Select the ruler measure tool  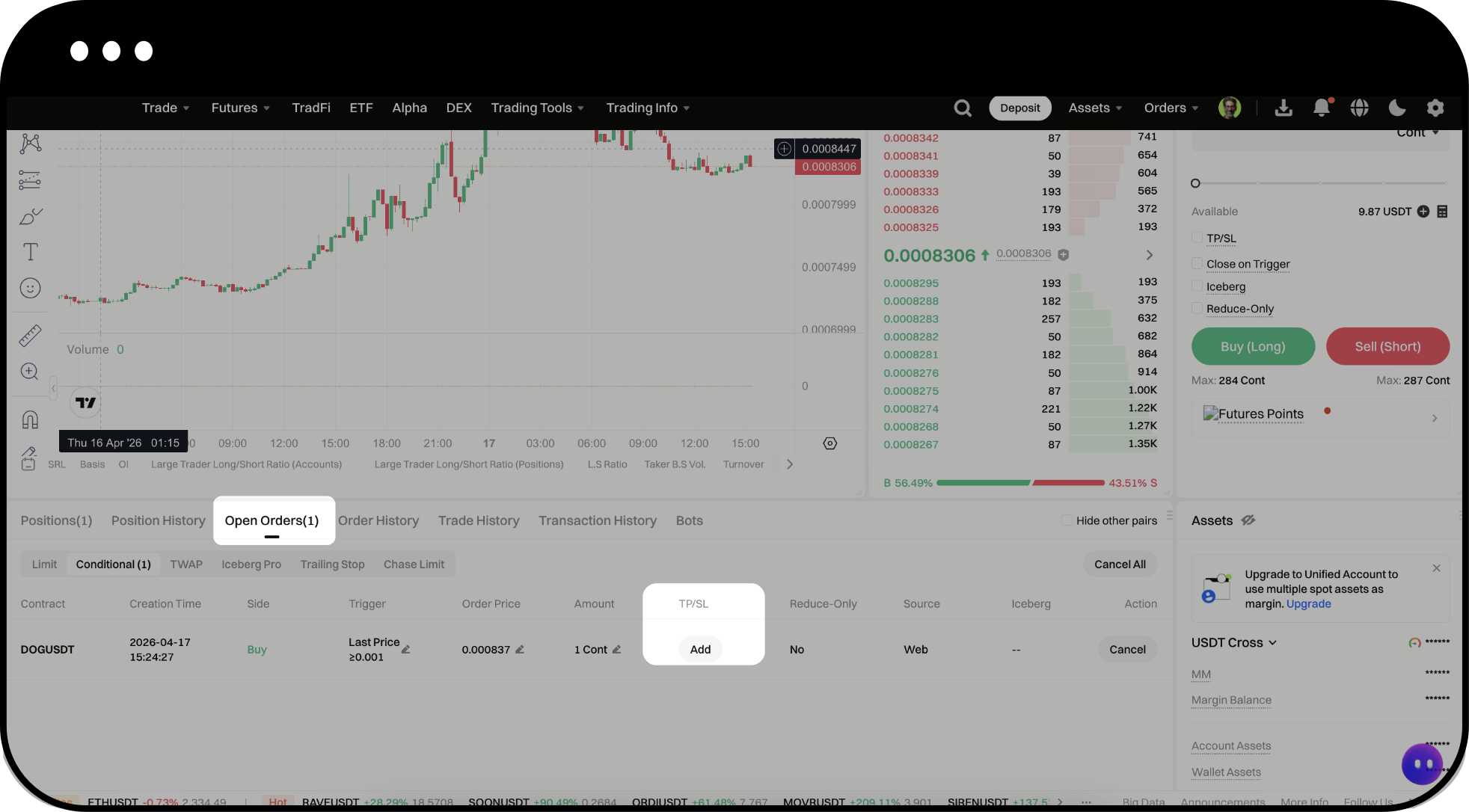click(30, 336)
